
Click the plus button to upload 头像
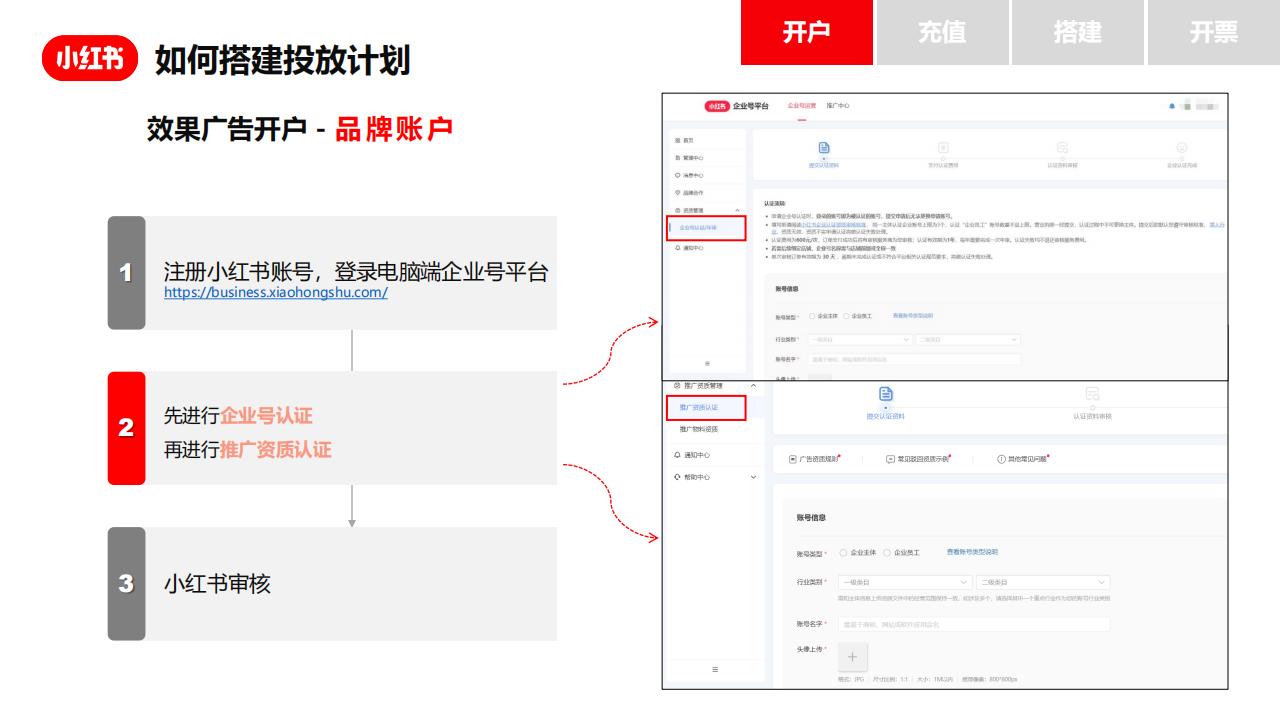click(x=853, y=657)
